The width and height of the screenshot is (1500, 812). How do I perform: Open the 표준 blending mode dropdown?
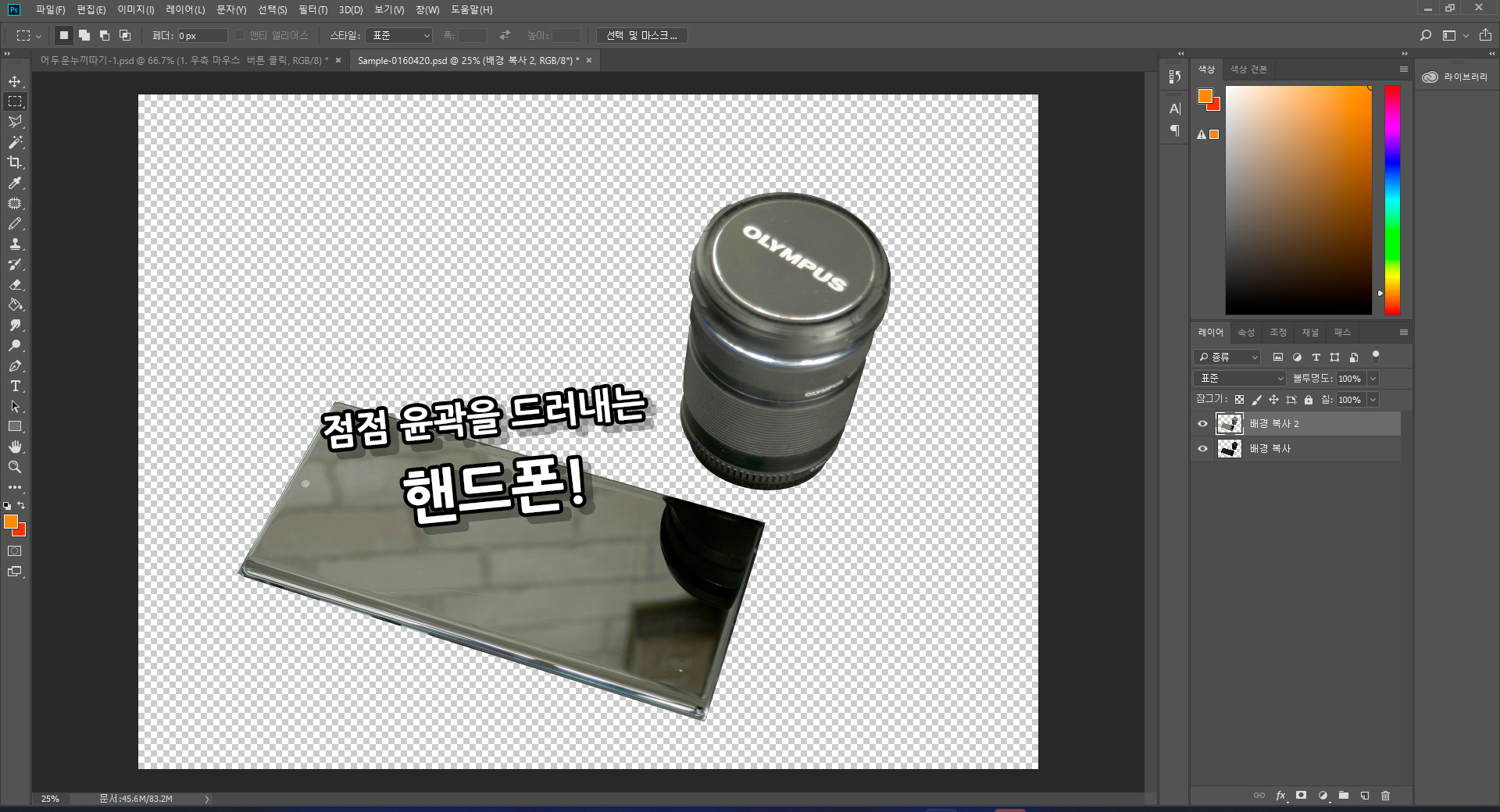pyautogui.click(x=1239, y=379)
